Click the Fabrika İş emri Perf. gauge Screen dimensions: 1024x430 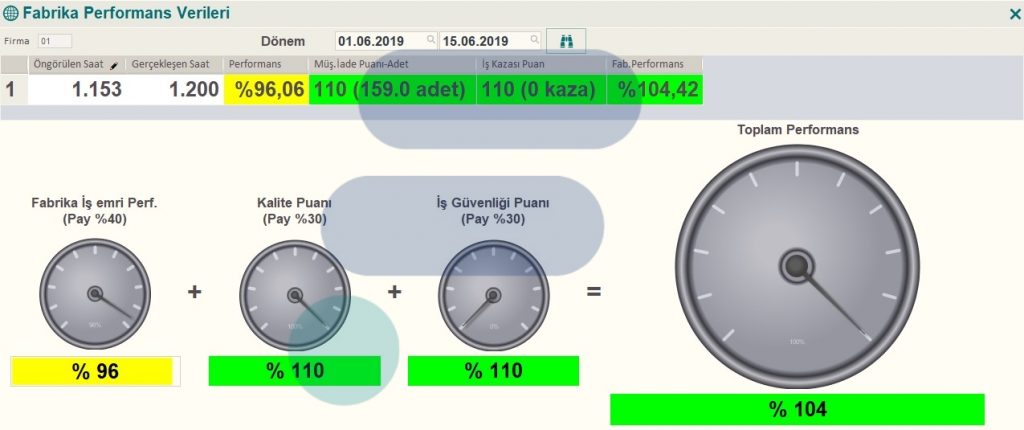click(95, 294)
